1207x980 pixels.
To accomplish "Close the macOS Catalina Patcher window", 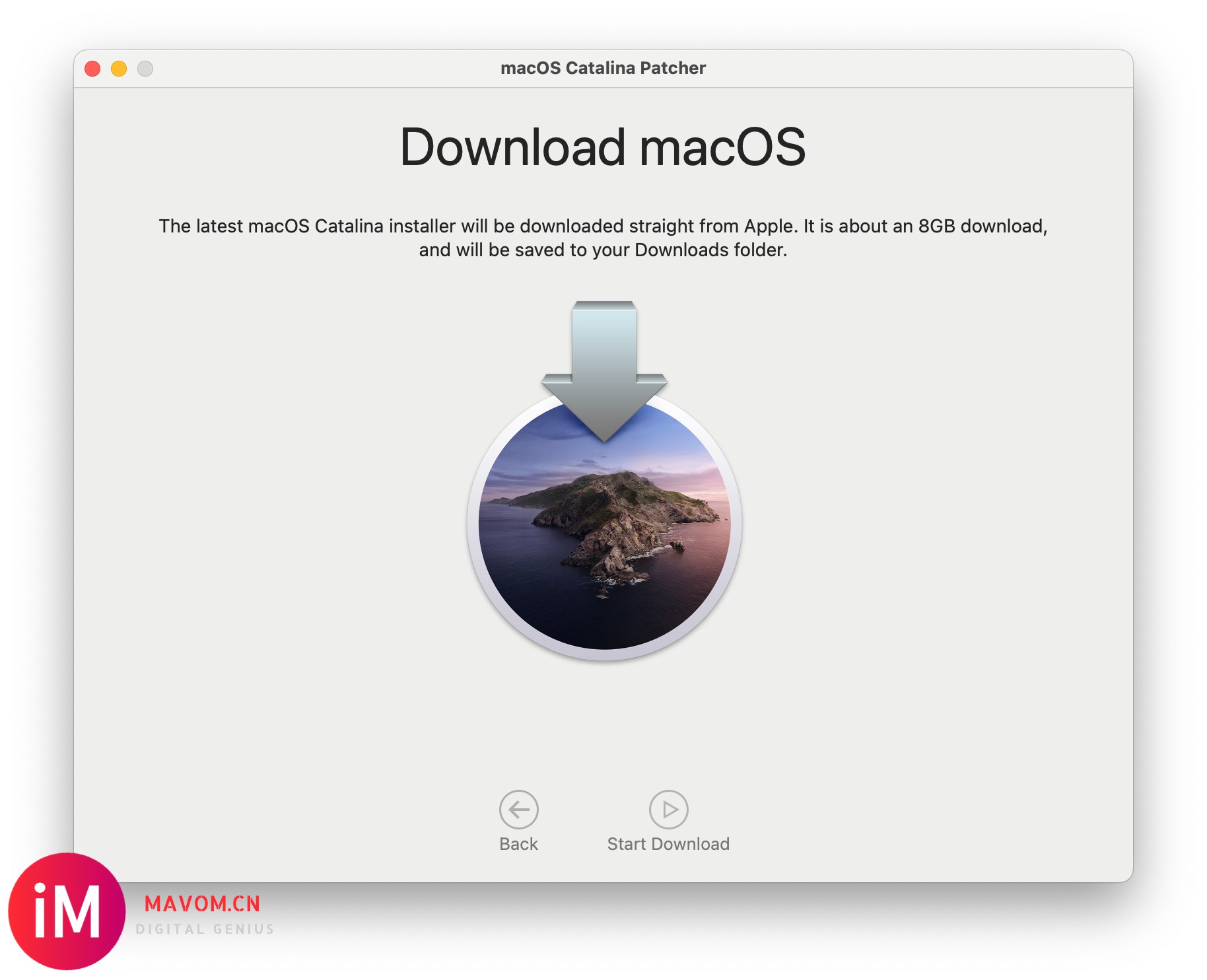I will tap(92, 69).
